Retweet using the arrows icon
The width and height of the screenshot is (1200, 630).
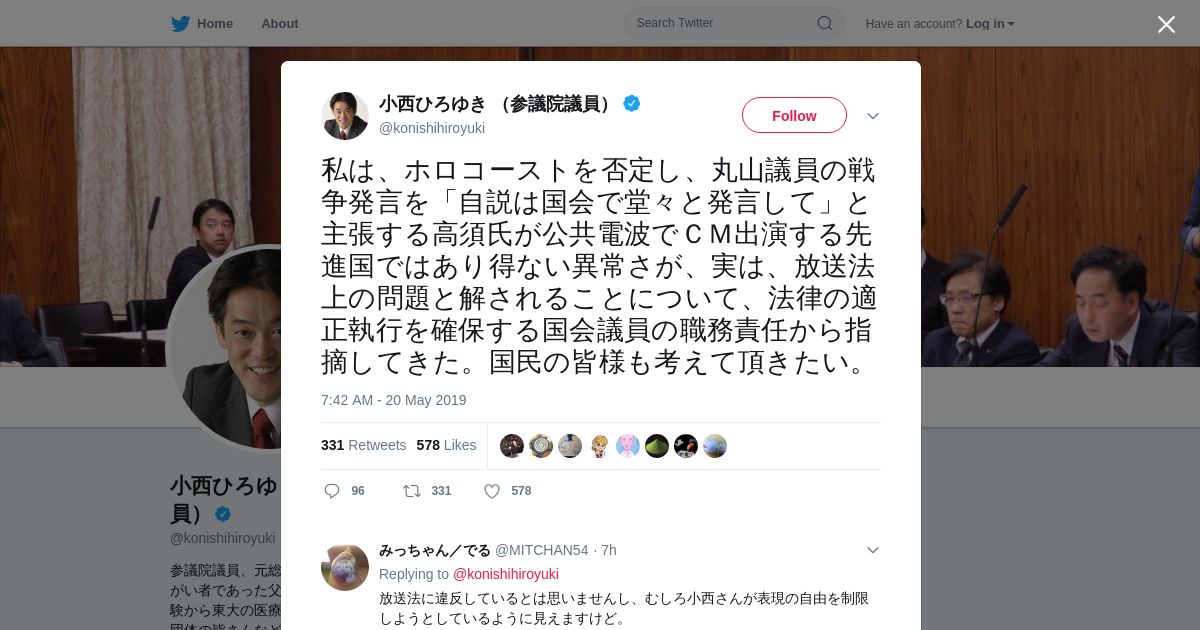tap(411, 491)
